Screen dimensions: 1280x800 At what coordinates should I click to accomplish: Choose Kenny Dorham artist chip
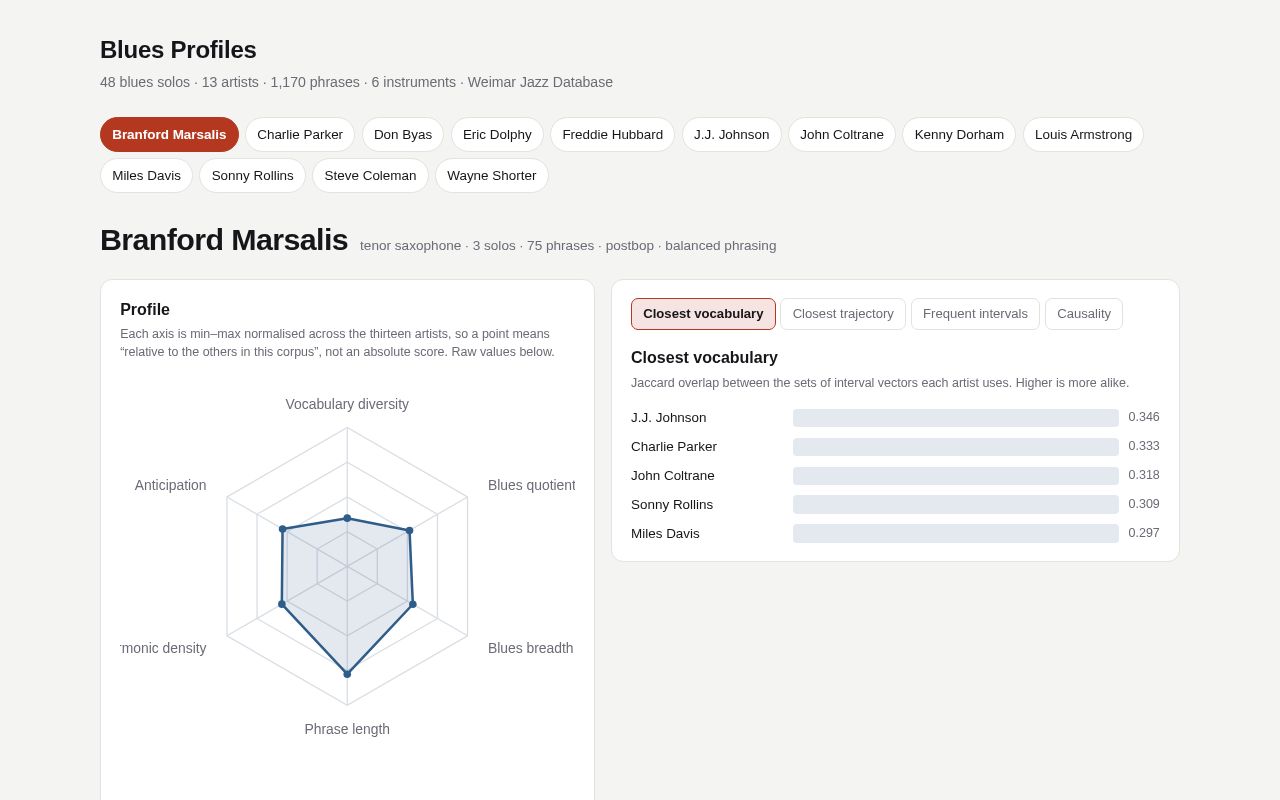pos(959,135)
